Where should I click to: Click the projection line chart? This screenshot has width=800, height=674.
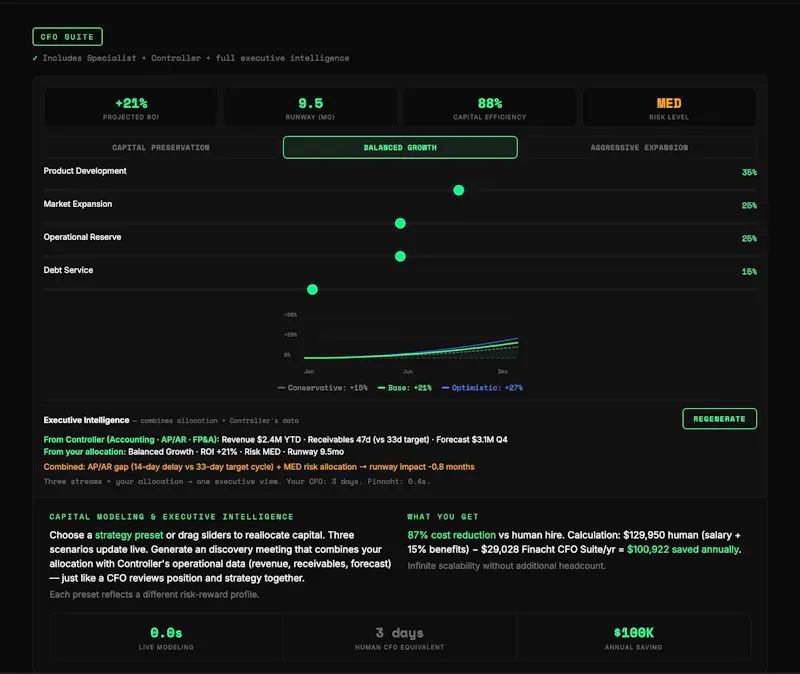(401, 342)
